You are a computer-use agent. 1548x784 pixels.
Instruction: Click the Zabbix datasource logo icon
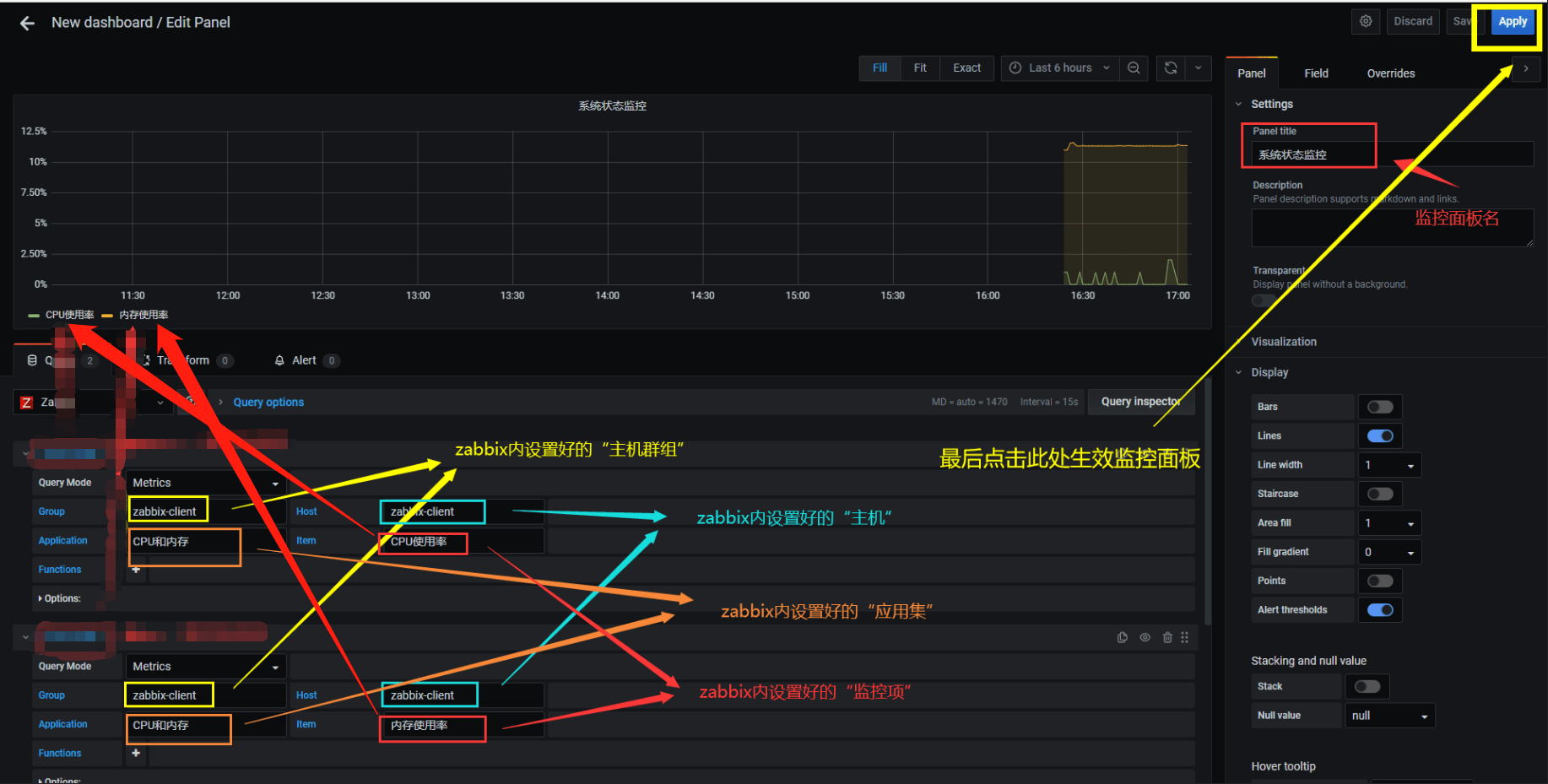(26, 403)
